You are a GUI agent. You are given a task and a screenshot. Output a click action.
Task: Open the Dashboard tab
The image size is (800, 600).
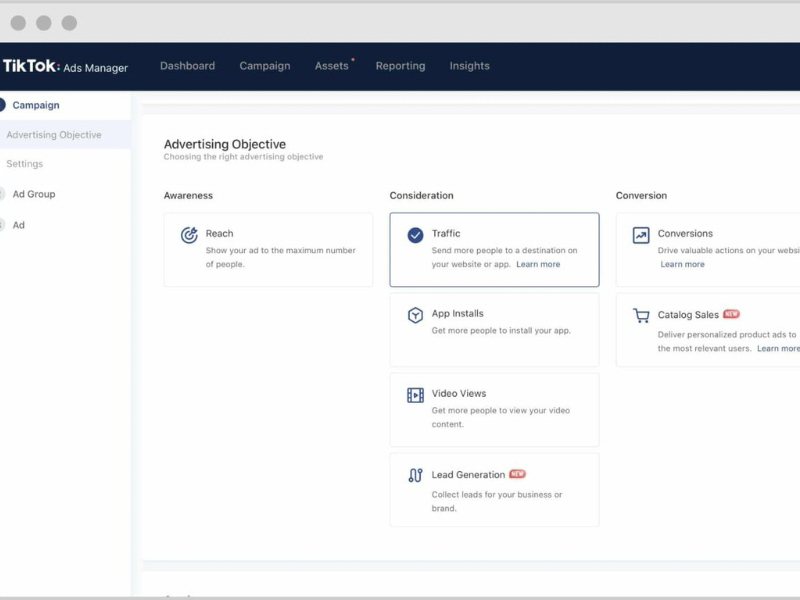point(187,66)
